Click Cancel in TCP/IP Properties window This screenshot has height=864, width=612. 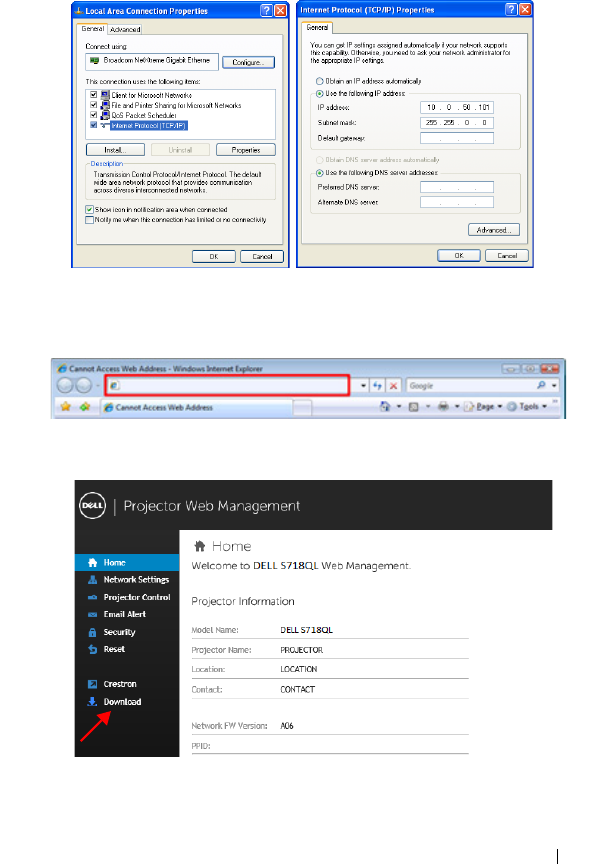(507, 256)
